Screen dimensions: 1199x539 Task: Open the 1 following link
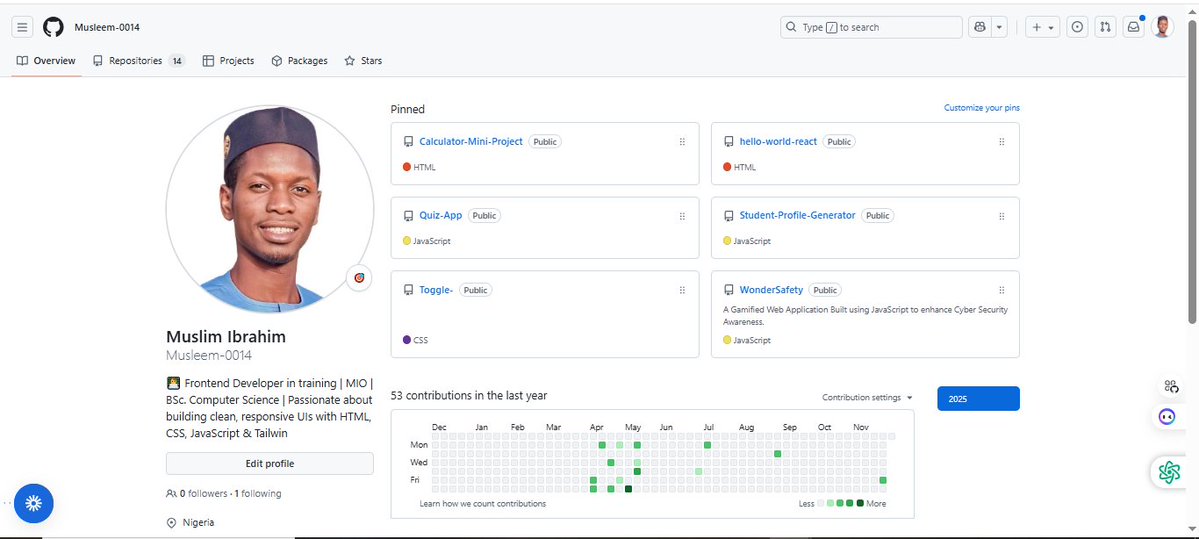258,494
